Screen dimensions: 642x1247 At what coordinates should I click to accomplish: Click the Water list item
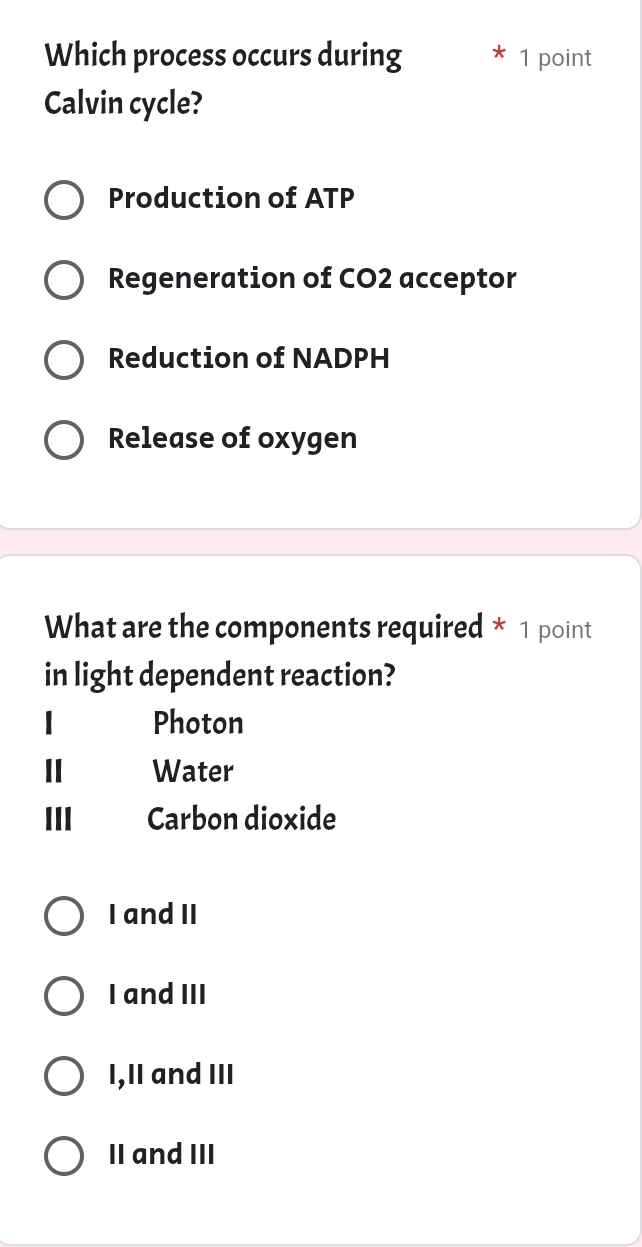click(x=193, y=772)
